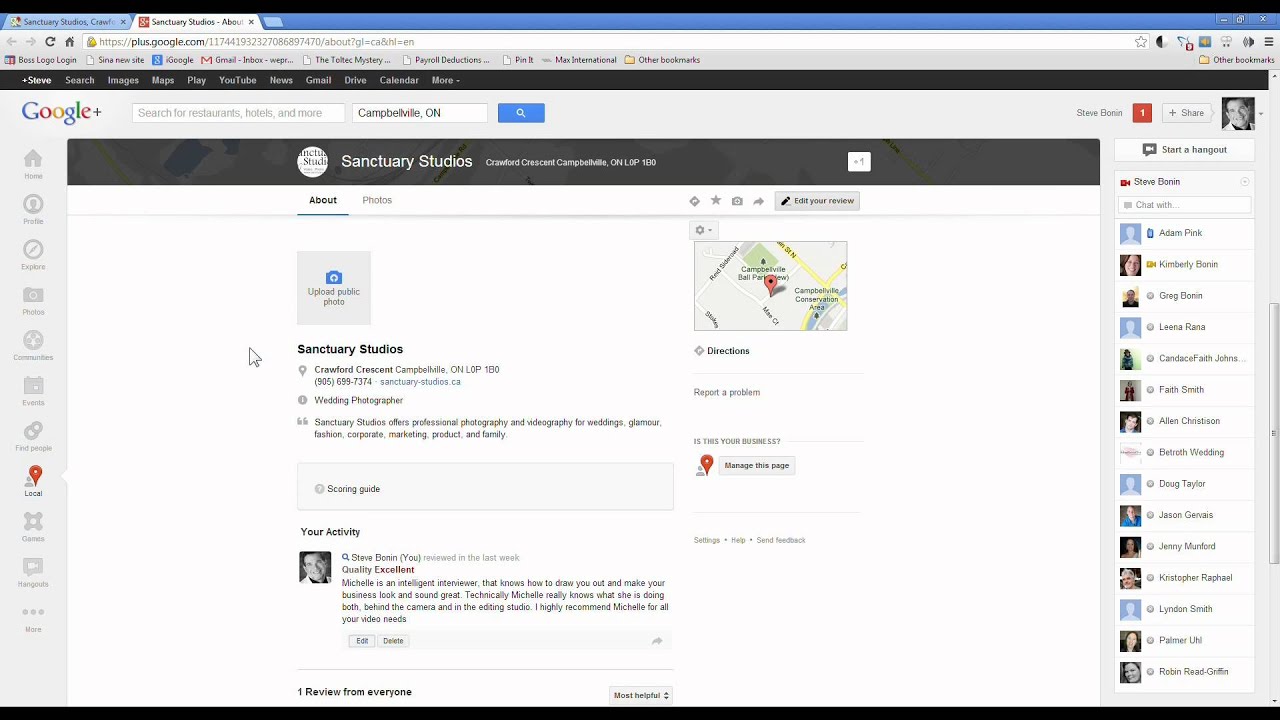Viewport: 1280px width, 720px height.
Task: Open the gear dropdown above the map
Action: pyautogui.click(x=704, y=230)
